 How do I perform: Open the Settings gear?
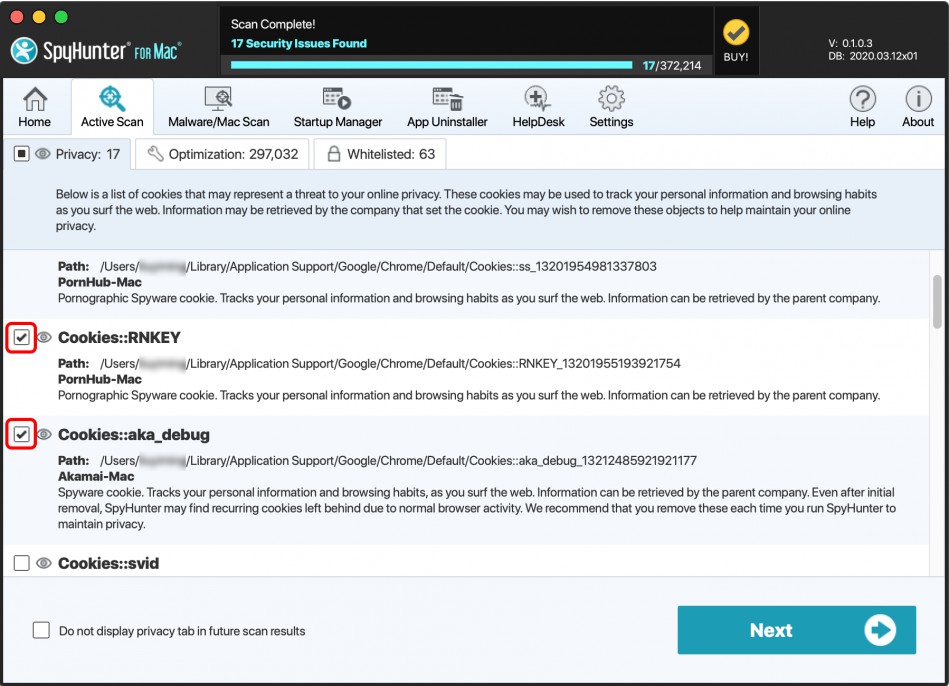(611, 107)
